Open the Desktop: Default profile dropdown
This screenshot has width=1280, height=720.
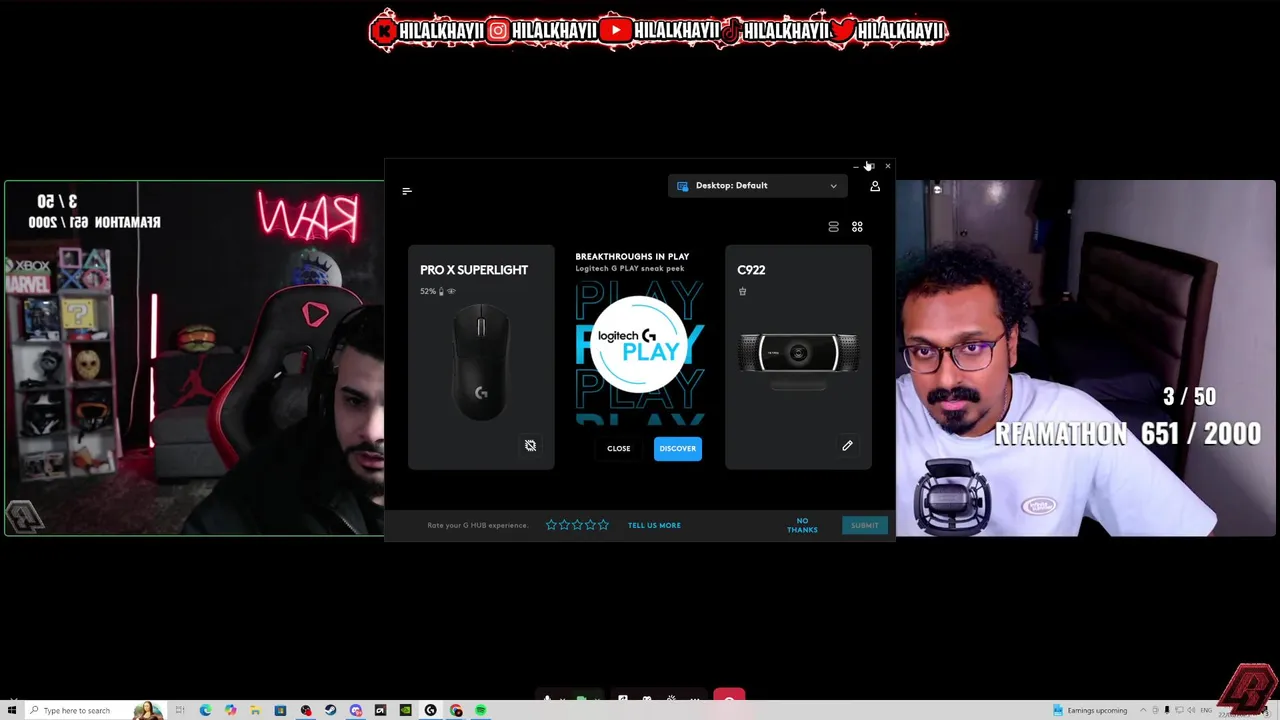[757, 185]
